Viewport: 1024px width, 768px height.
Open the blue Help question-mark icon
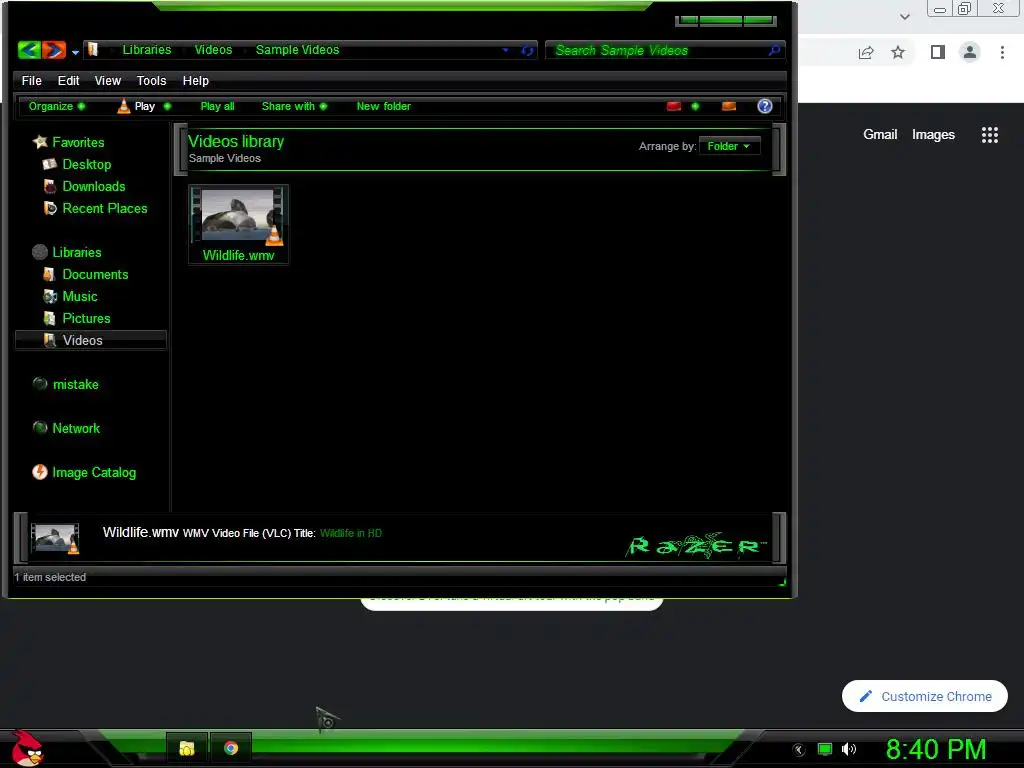[765, 106]
